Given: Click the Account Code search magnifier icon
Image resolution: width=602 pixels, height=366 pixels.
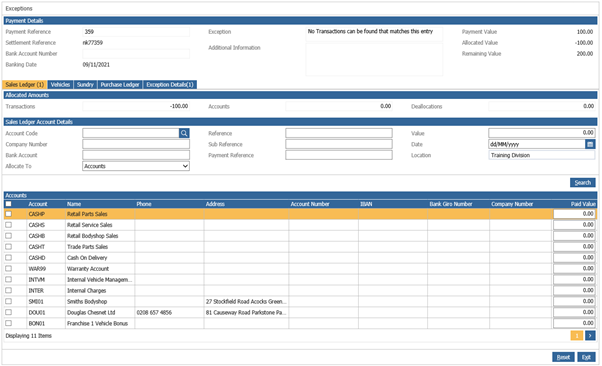Looking at the screenshot, I should 184,133.
